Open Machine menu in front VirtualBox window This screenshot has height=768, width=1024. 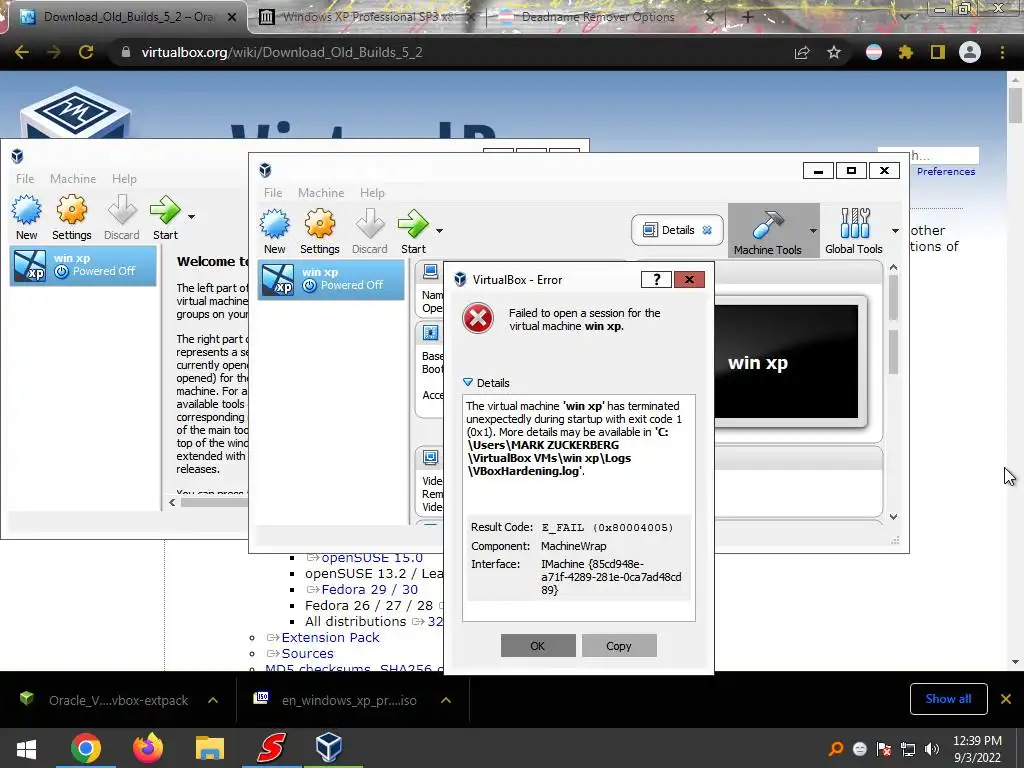pyautogui.click(x=321, y=193)
